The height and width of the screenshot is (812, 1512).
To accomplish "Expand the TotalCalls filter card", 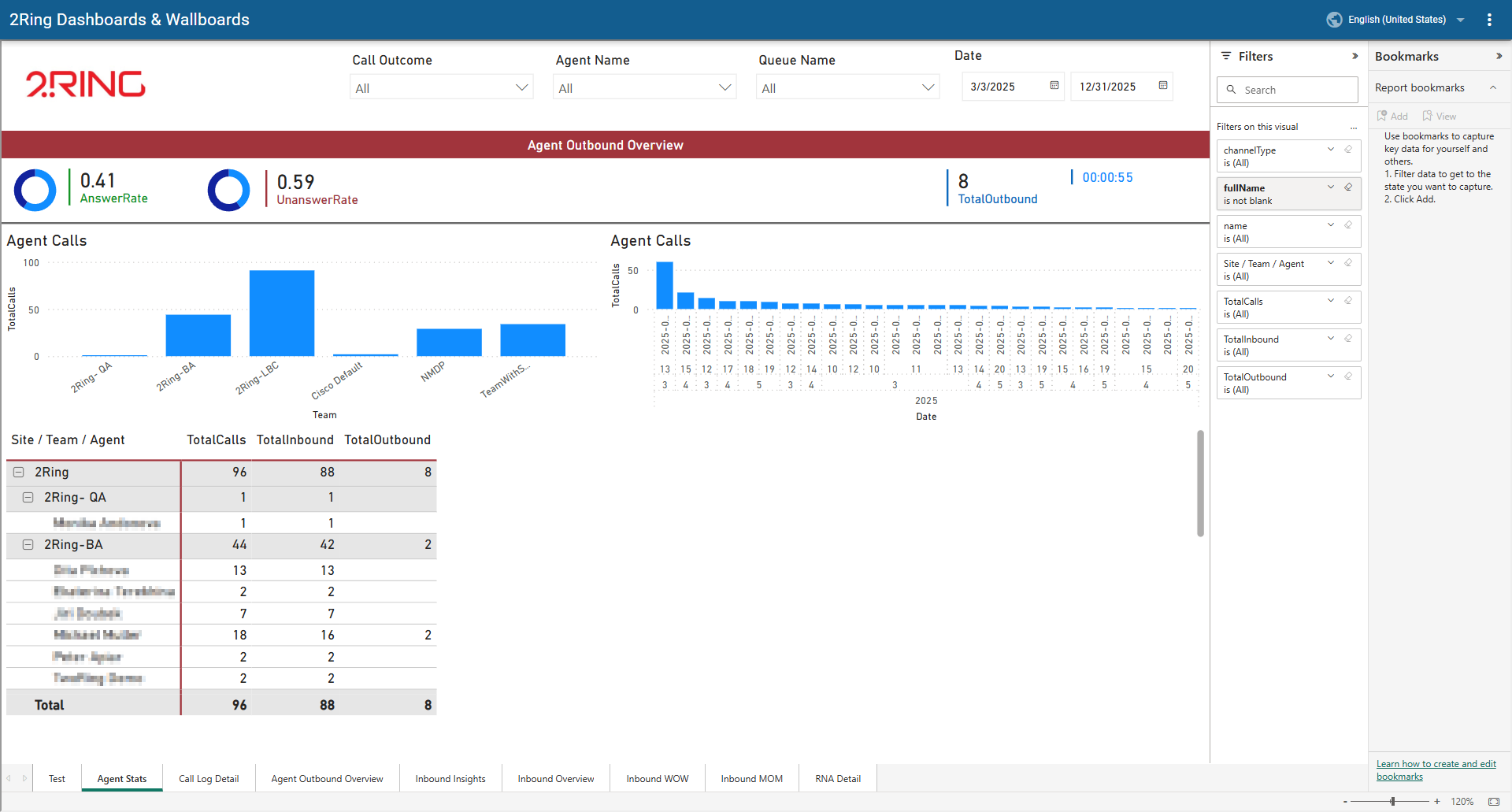I will [x=1331, y=301].
